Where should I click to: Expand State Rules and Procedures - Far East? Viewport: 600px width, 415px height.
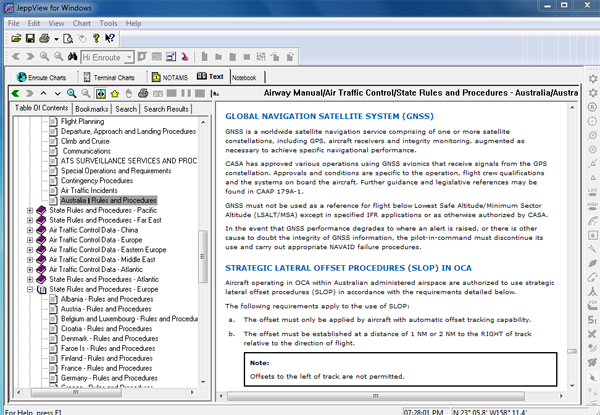click(30, 220)
